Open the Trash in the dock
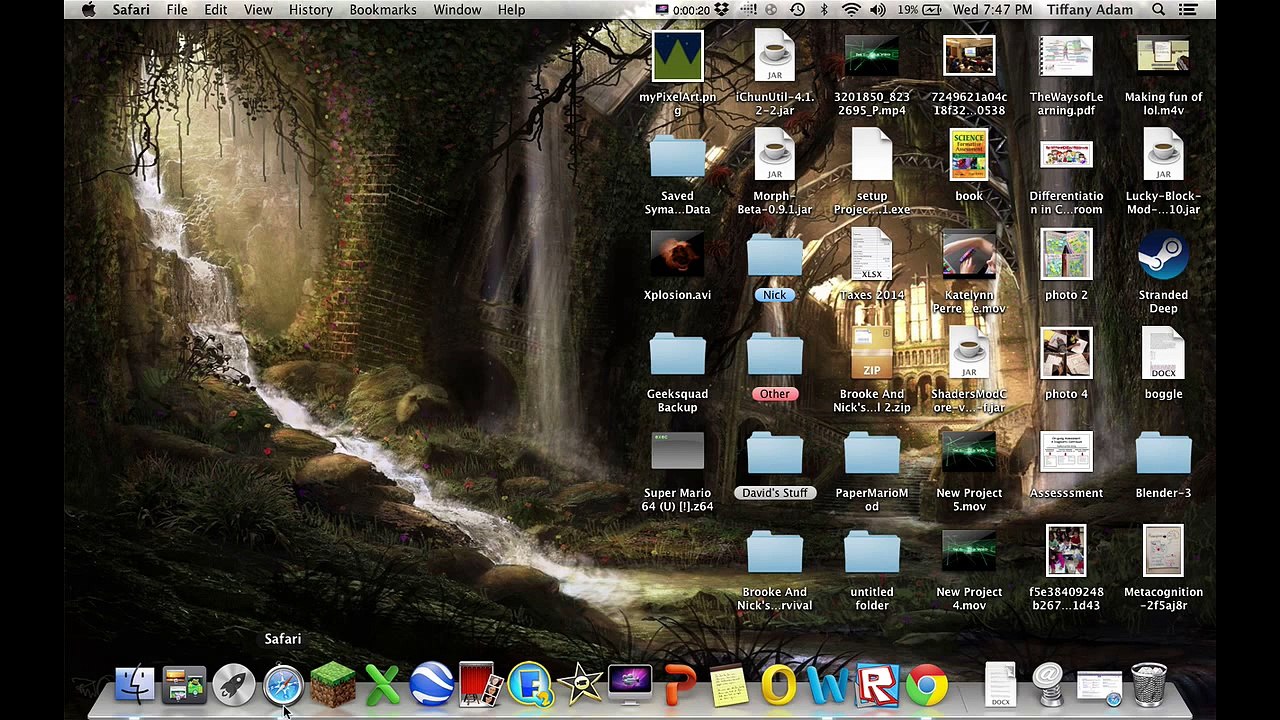1280x720 pixels. 1149,685
